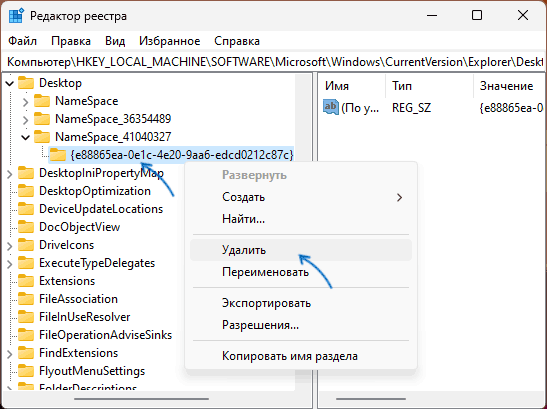Viewport: 547px width, 409px height.
Task: Select the FileInUseResolver folder icon
Action: (x=26, y=317)
